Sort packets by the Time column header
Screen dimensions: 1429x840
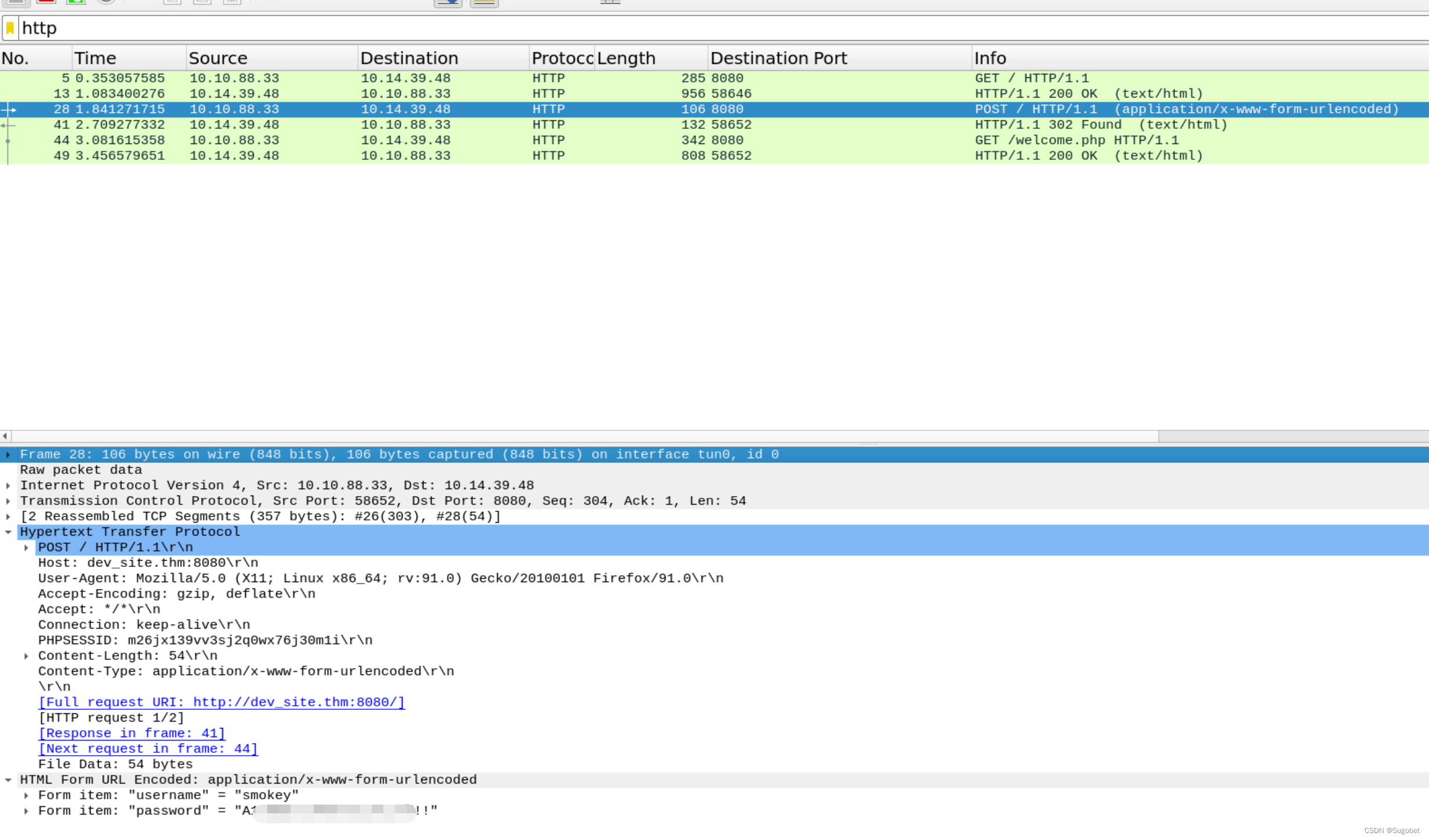pyautogui.click(x=129, y=58)
